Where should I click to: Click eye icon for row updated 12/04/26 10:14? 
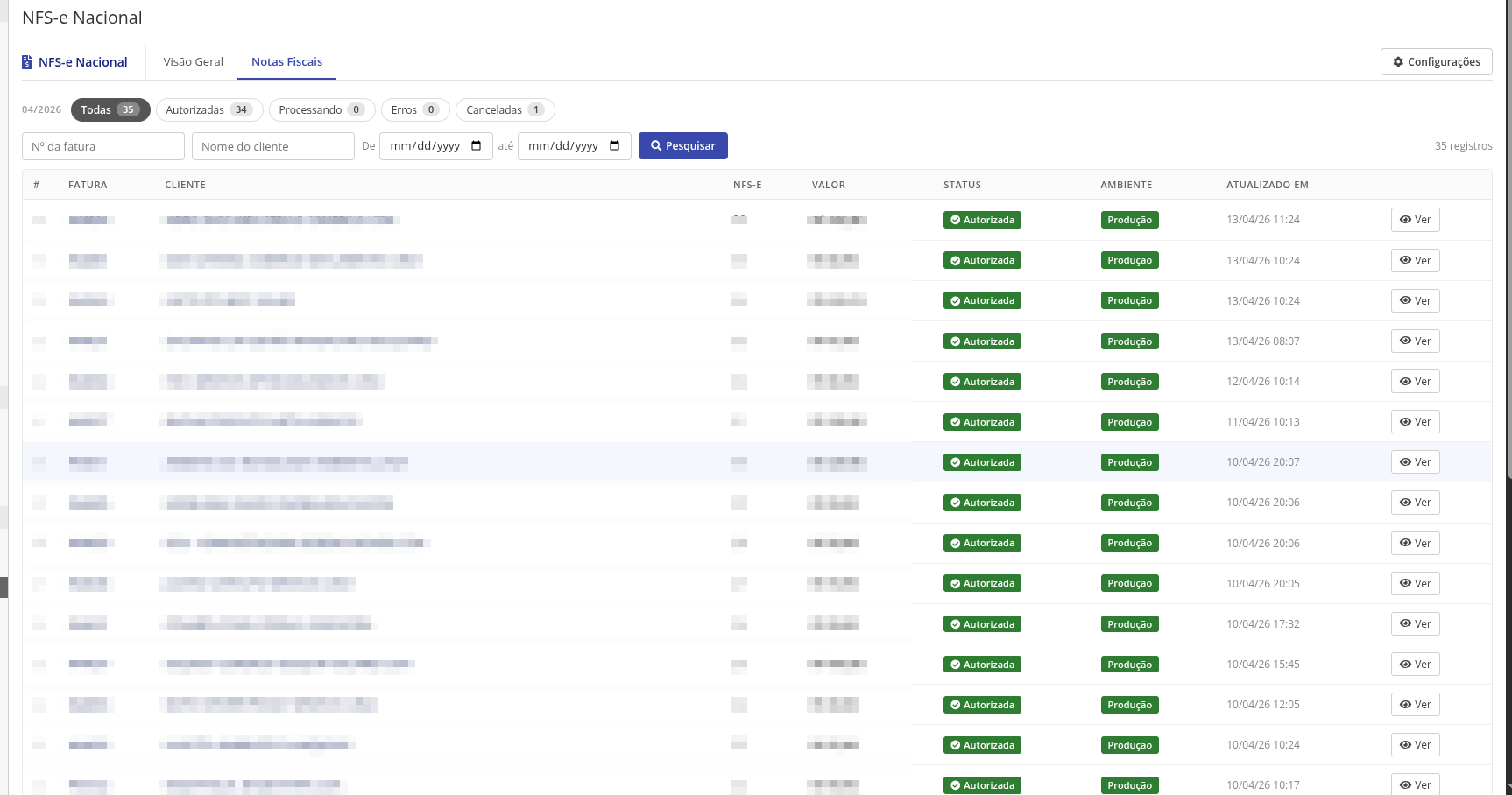(x=1405, y=382)
